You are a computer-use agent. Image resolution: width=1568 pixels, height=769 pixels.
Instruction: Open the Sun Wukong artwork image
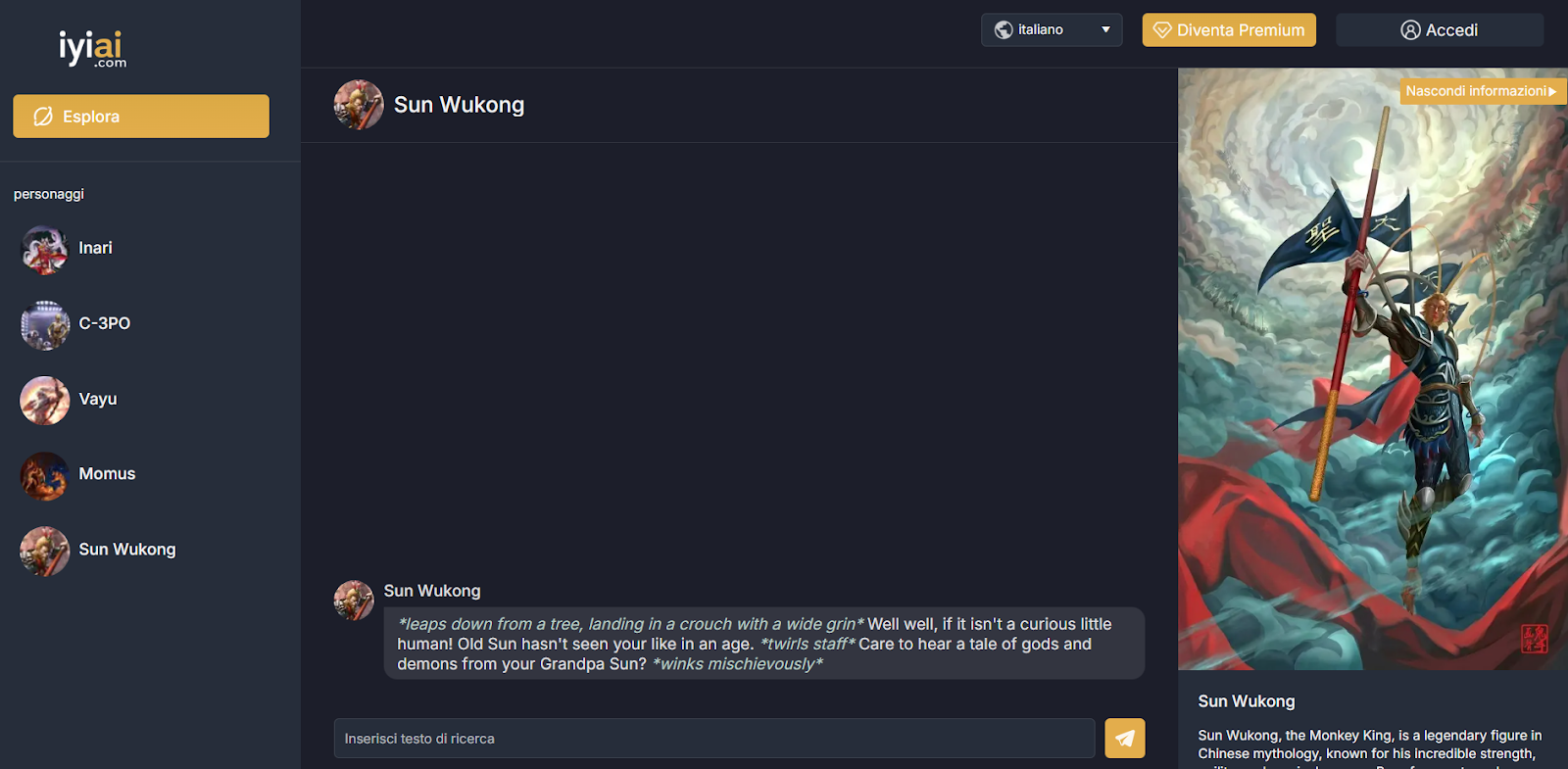point(1373,369)
